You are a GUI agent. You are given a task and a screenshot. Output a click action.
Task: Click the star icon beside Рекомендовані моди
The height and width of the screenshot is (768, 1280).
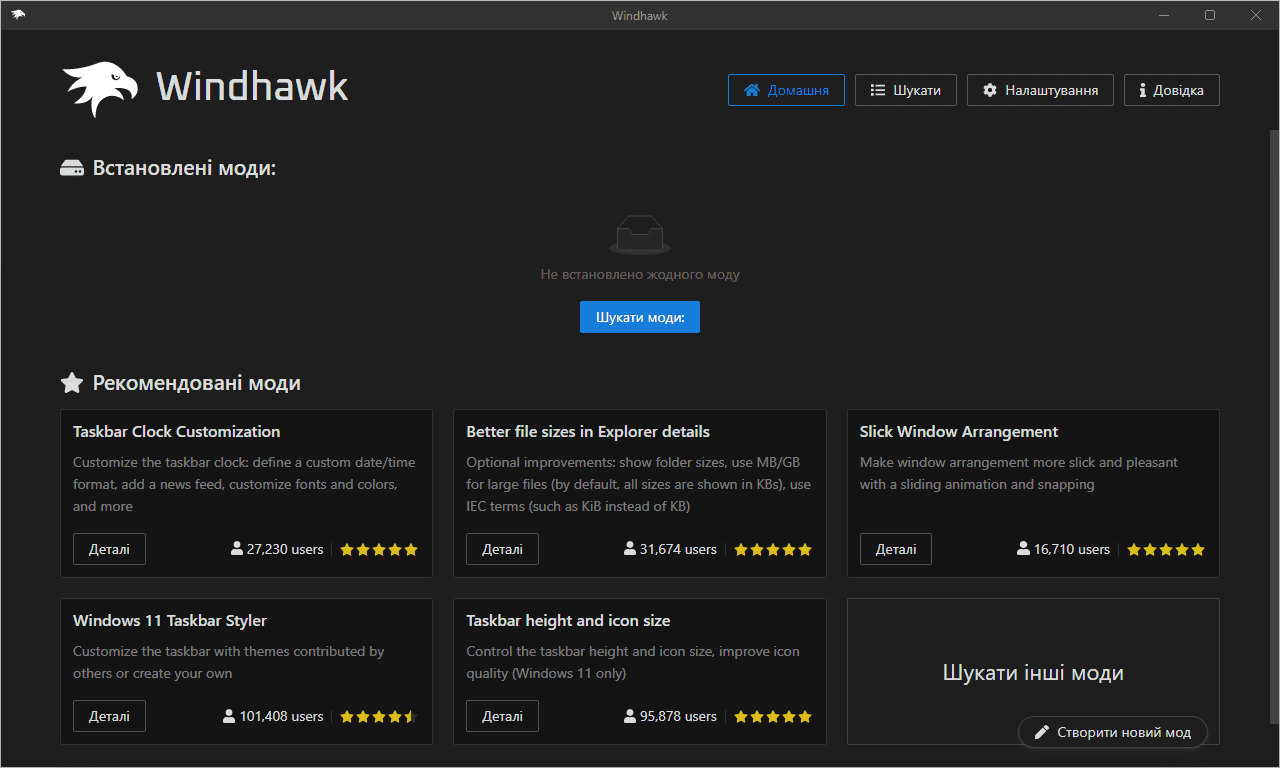coord(72,383)
